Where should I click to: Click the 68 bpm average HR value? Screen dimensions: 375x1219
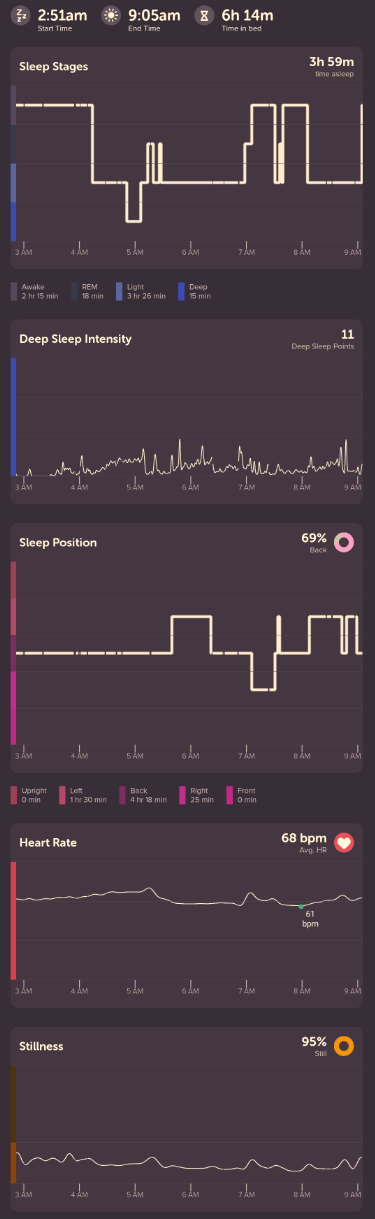tap(305, 837)
